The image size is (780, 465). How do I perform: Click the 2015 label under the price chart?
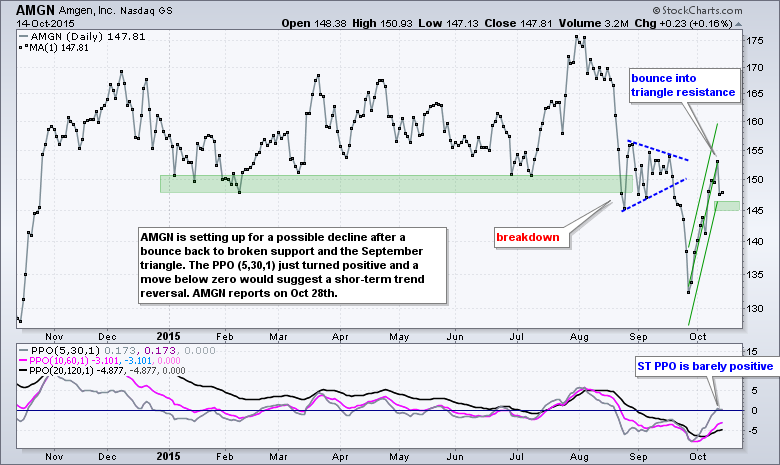pos(168,336)
